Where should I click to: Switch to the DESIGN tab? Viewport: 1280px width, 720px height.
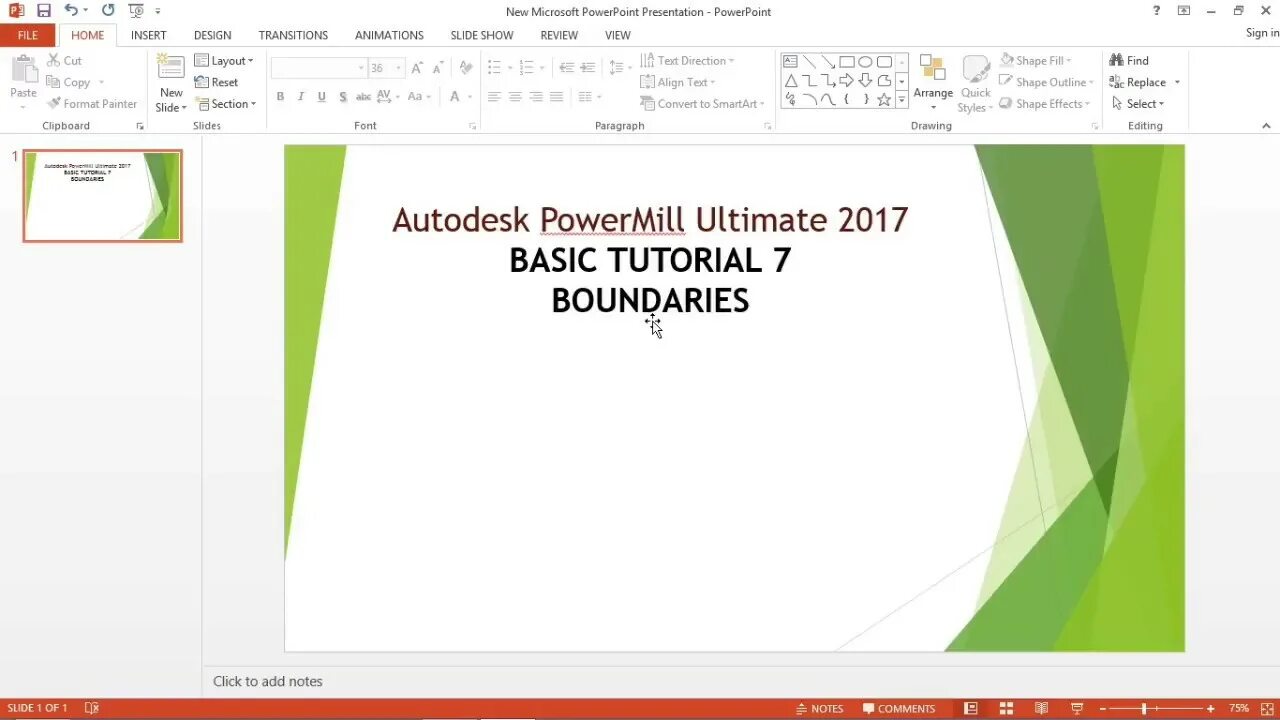coord(212,35)
